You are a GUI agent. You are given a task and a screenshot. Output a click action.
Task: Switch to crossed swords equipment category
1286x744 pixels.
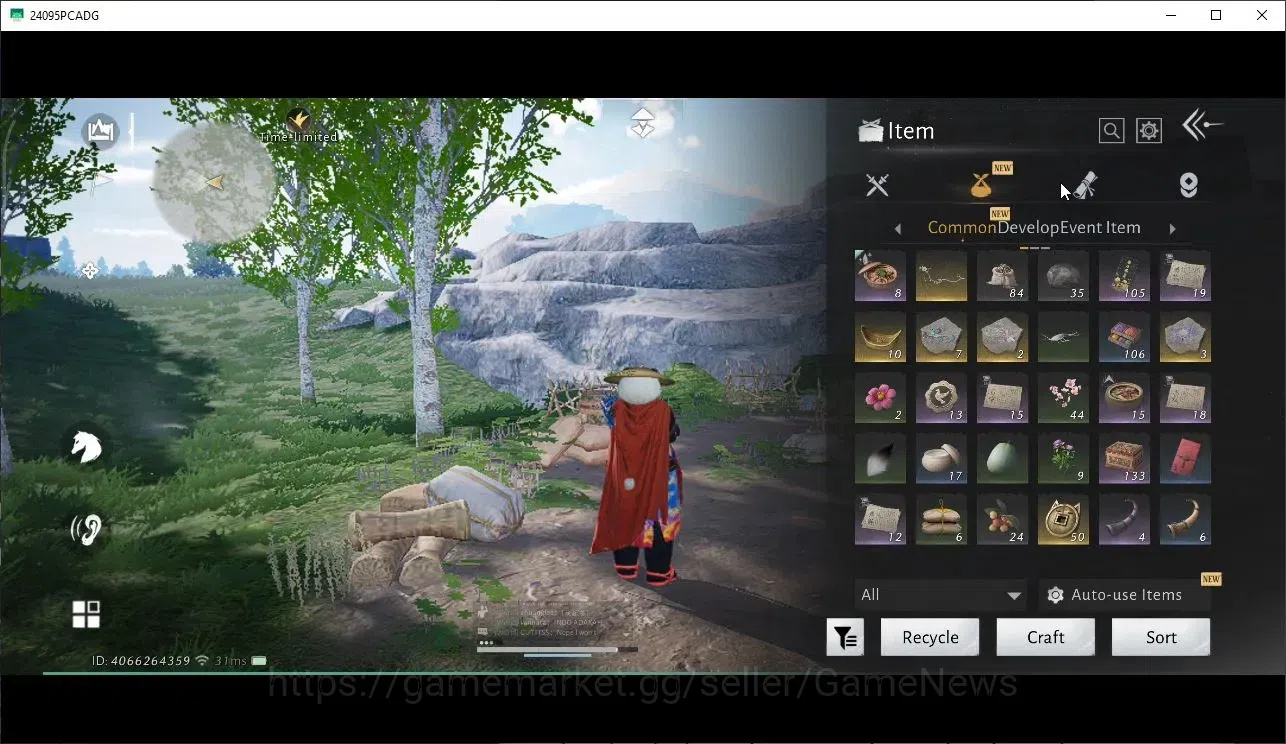coord(878,185)
